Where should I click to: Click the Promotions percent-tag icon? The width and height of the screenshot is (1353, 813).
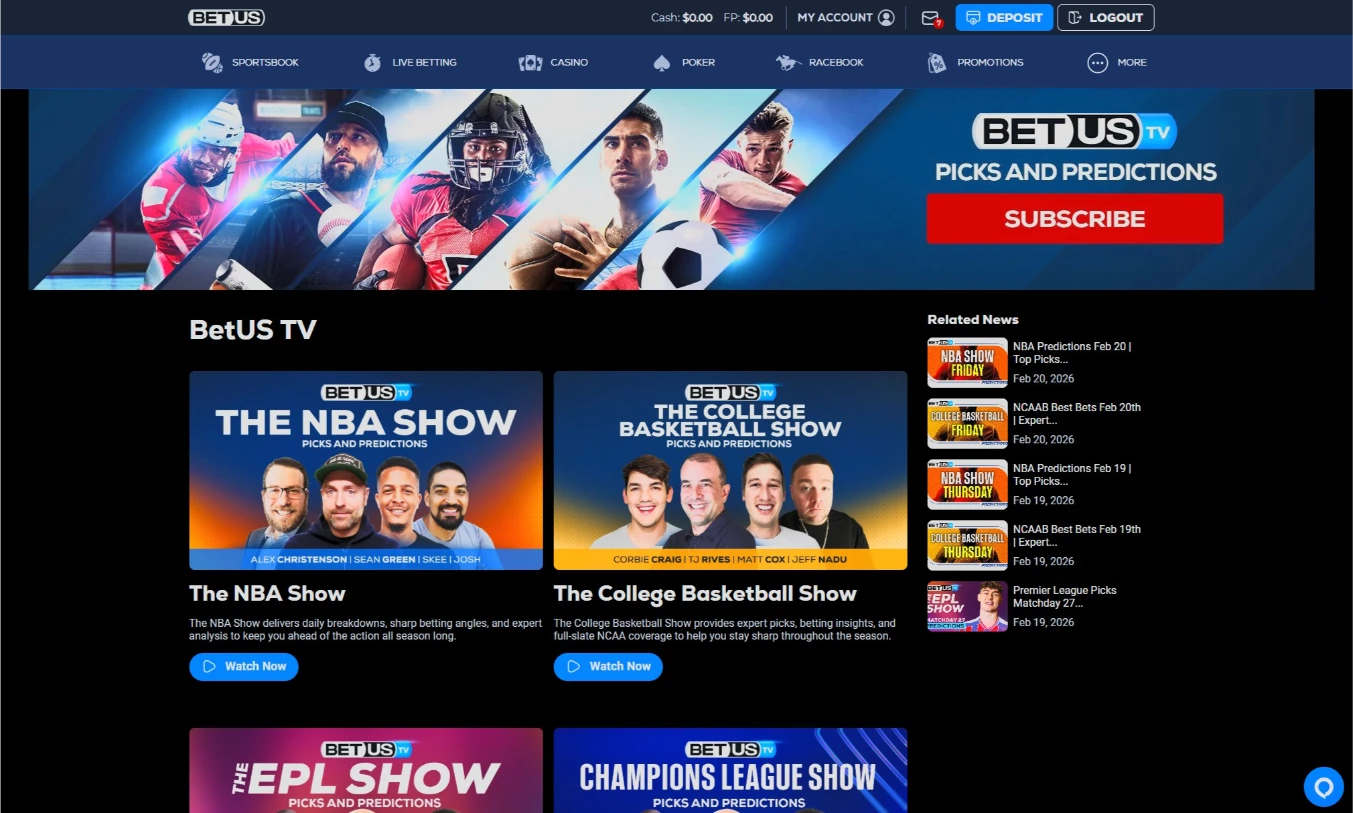click(x=936, y=62)
